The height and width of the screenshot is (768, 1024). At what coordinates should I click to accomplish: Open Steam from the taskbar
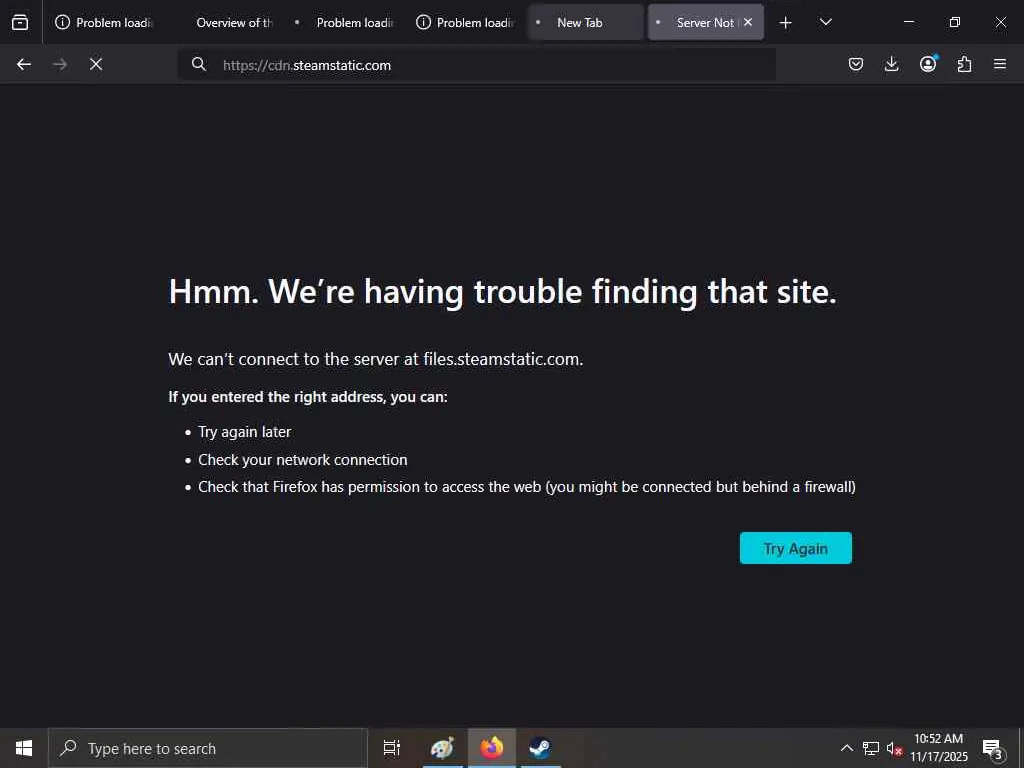tap(540, 748)
